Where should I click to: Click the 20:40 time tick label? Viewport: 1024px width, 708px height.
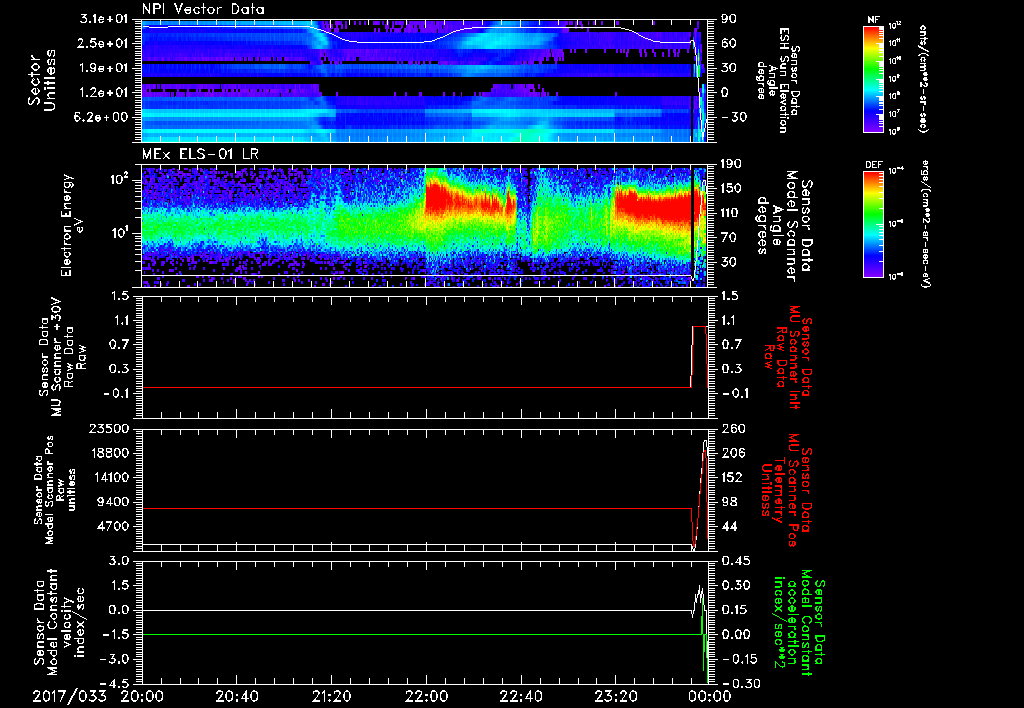(237, 695)
